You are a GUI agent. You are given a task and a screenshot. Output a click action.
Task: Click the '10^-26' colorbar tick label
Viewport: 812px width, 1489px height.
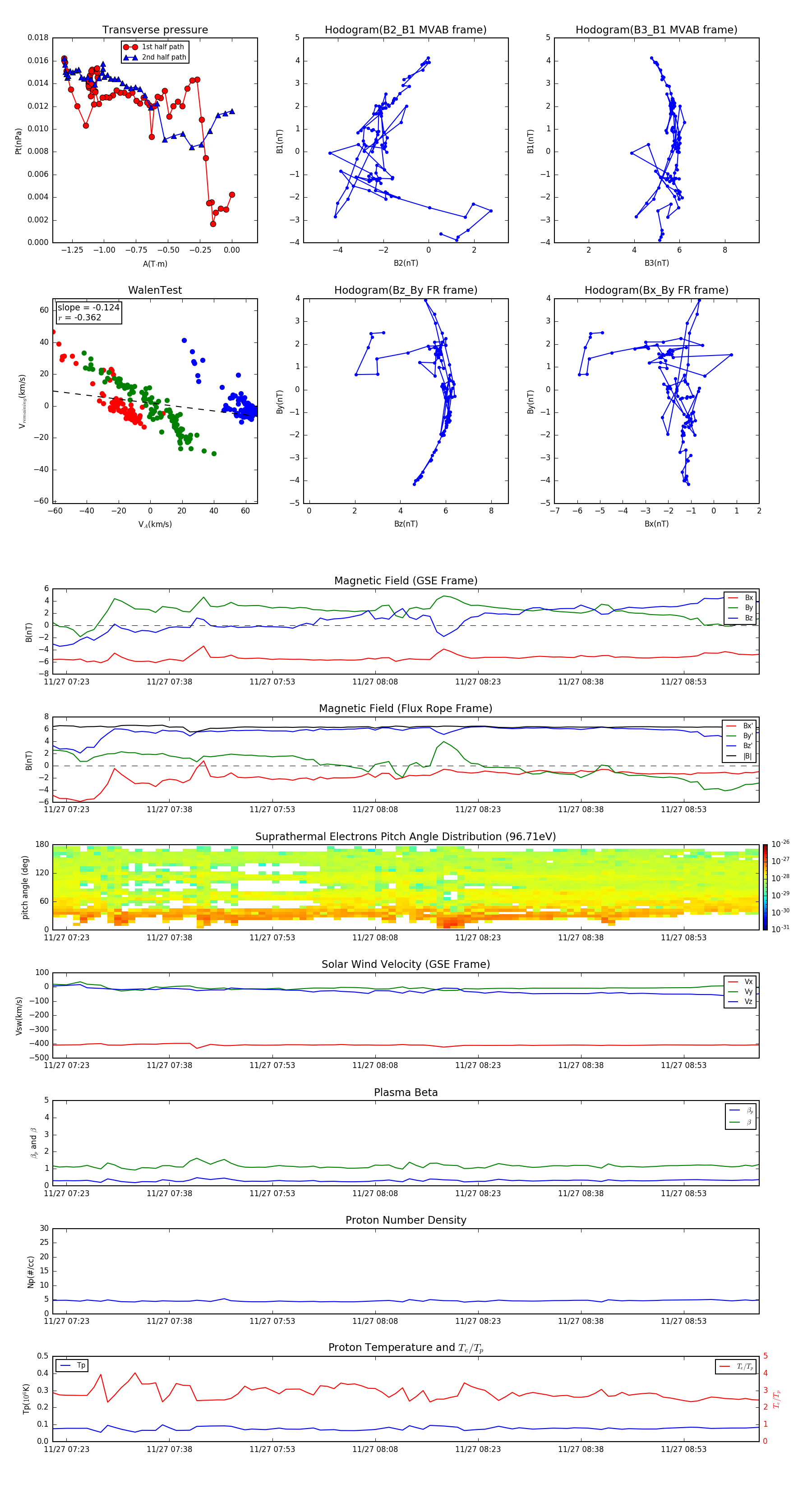pos(780,844)
